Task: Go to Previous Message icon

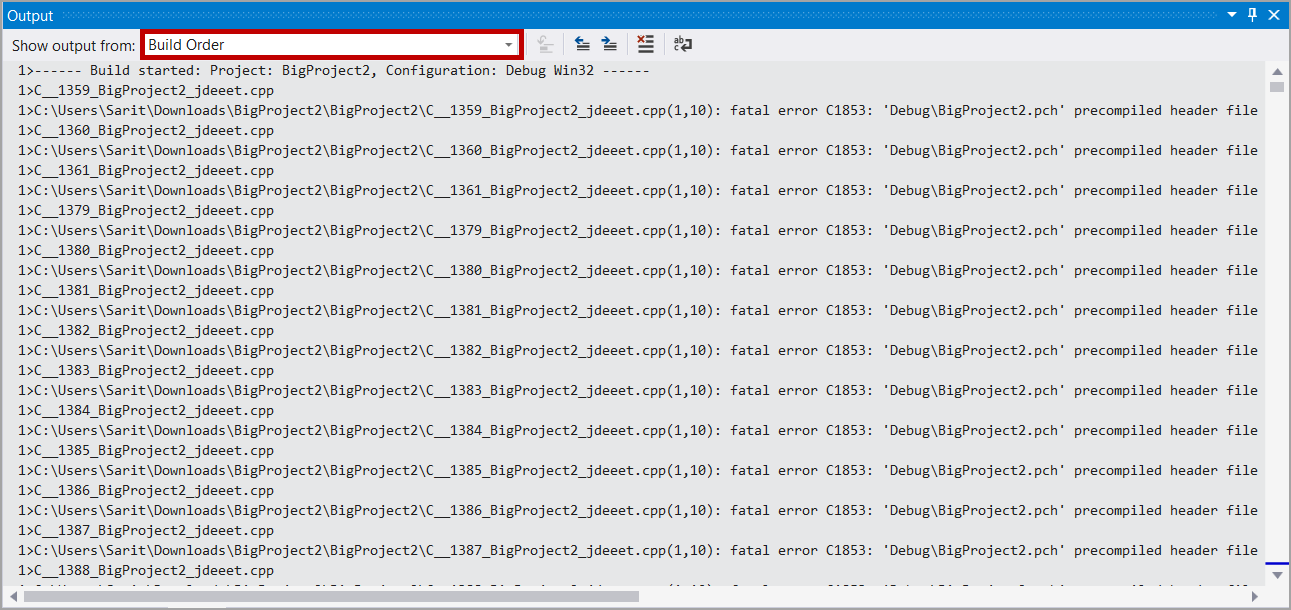Action: click(x=582, y=44)
